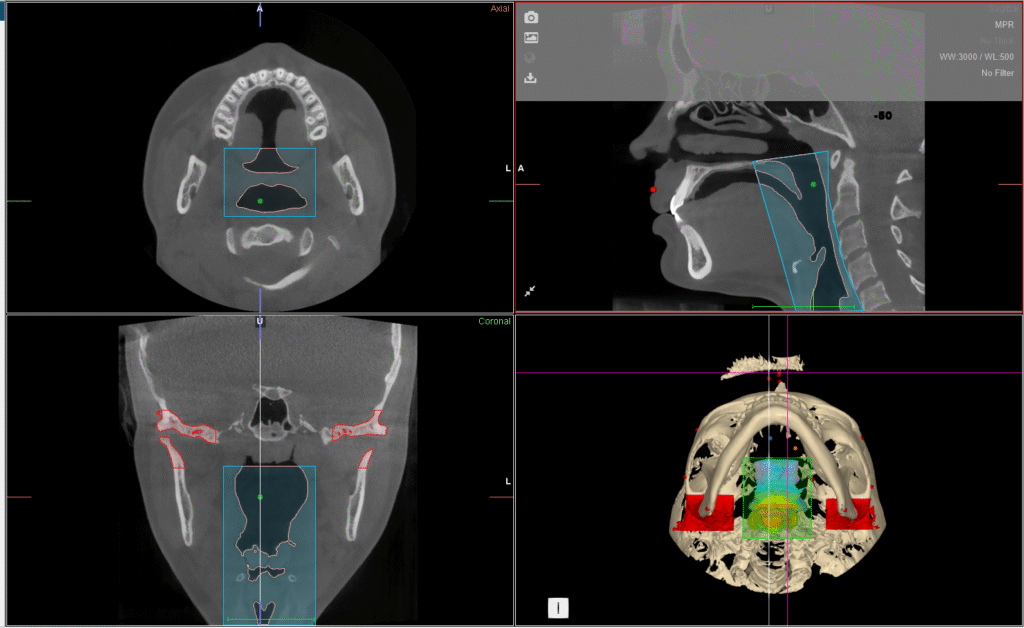Viewport: 1024px width, 628px height.
Task: Select the Axial view label
Action: [x=500, y=10]
